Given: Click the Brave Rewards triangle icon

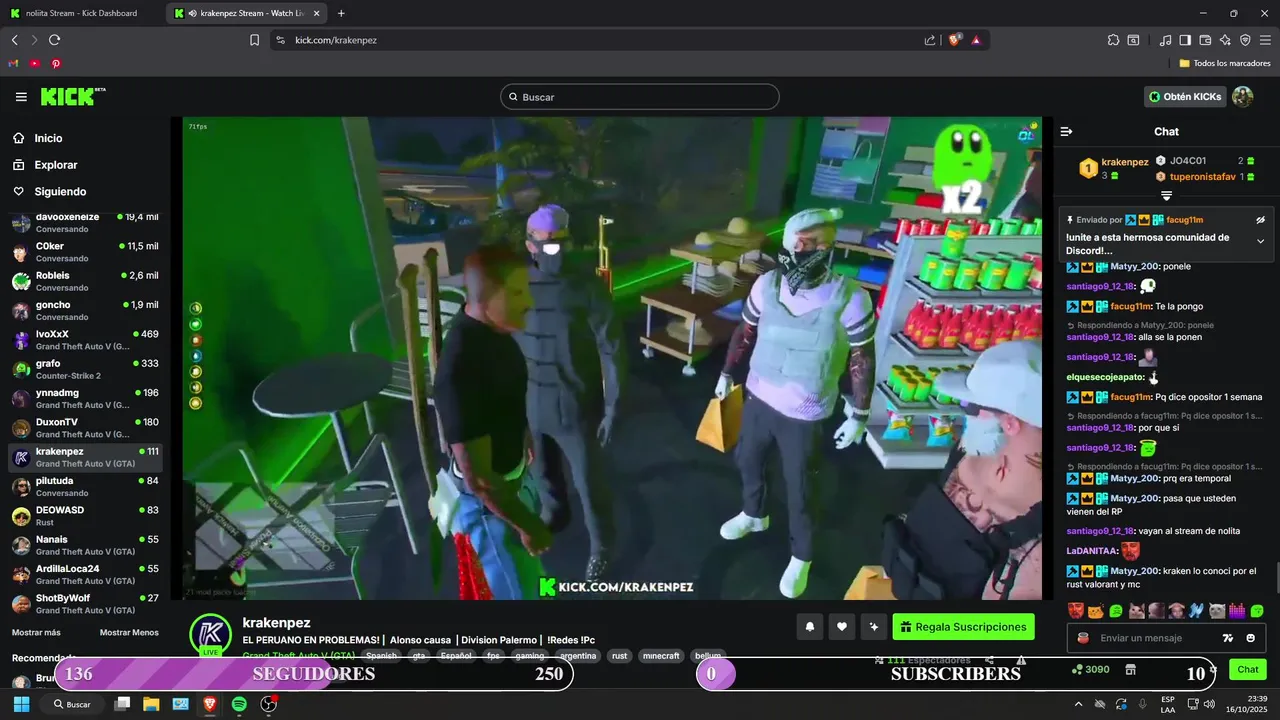Looking at the screenshot, I should coord(976,40).
